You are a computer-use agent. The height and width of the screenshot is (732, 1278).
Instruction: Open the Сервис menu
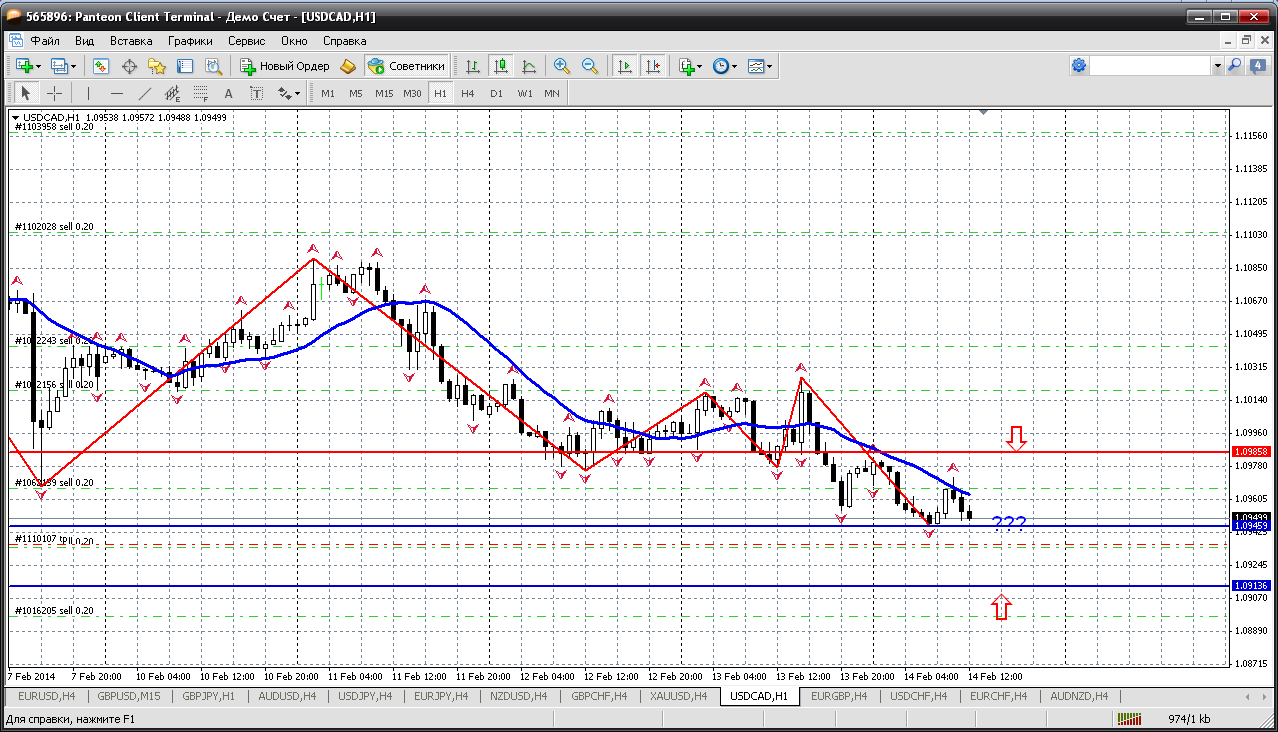(x=246, y=41)
